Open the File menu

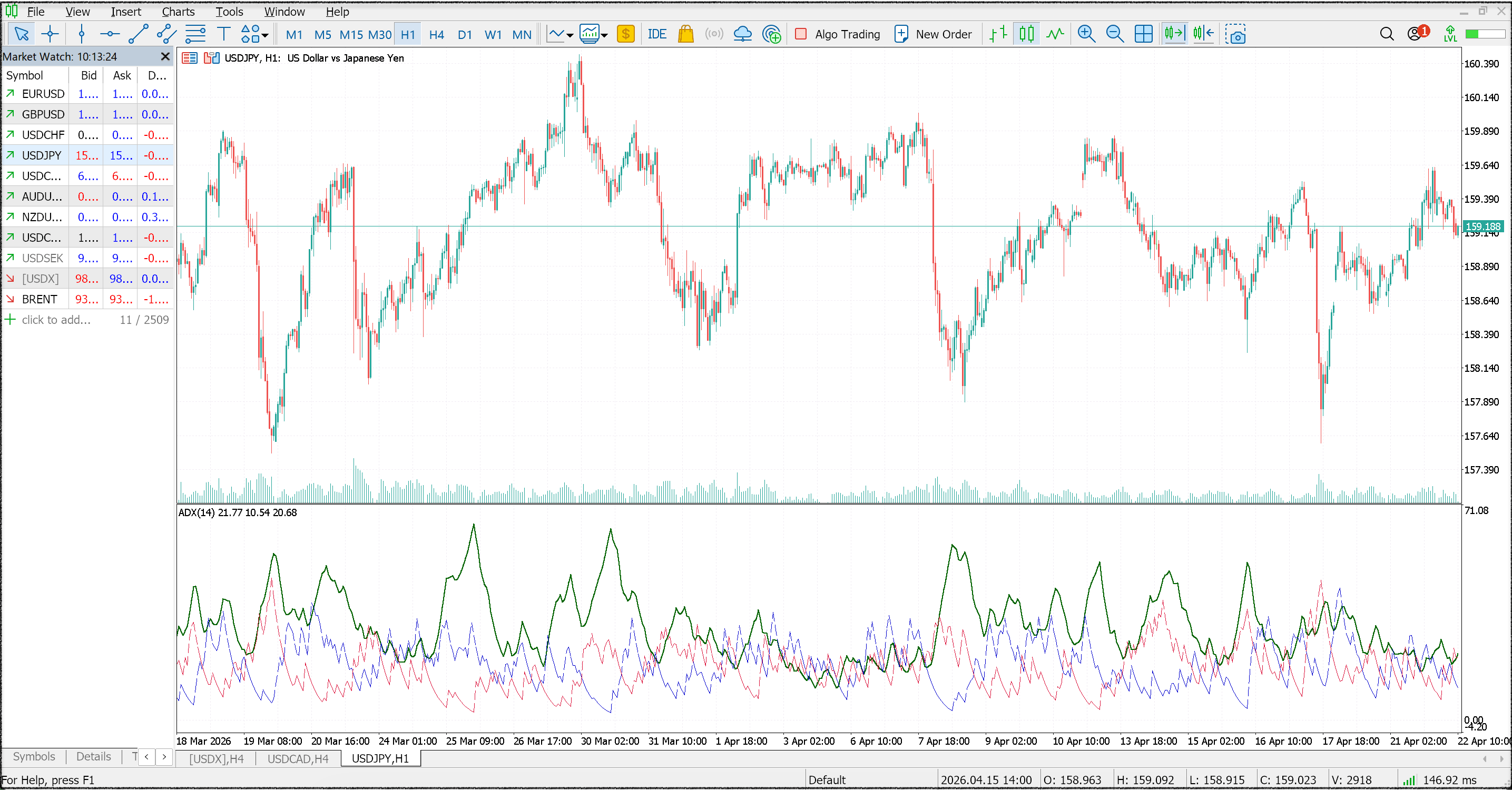coord(36,12)
